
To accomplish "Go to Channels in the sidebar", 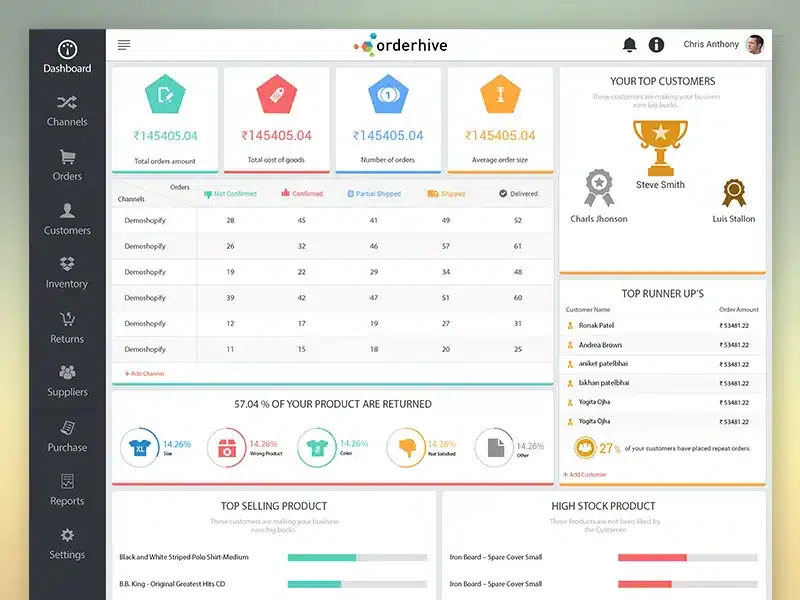I will point(67,111).
